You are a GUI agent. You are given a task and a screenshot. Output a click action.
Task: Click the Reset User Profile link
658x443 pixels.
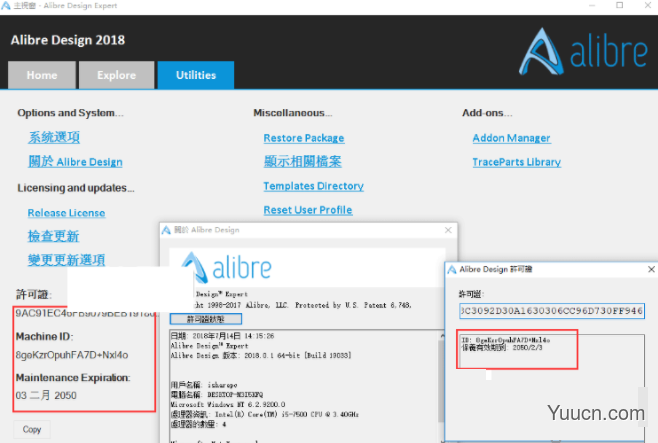click(308, 210)
